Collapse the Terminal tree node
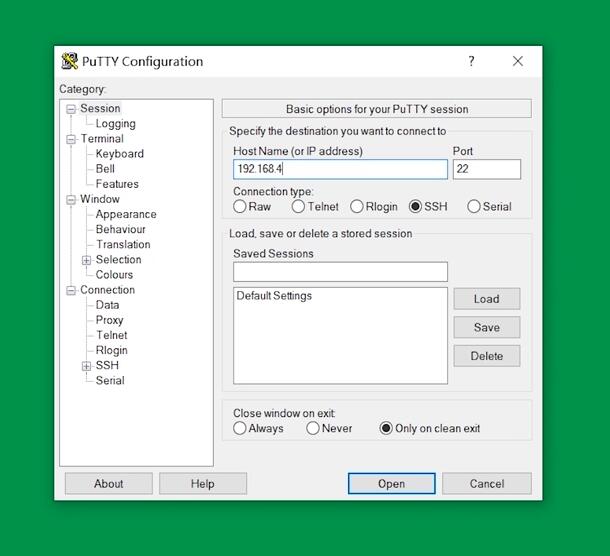This screenshot has height=556, width=610. 71,139
